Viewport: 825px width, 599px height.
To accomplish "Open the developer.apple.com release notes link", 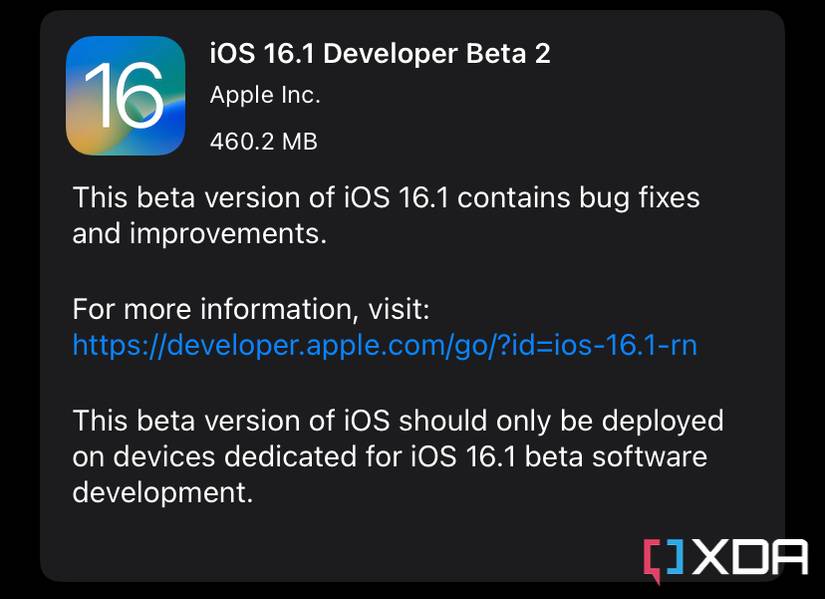I will 385,345.
